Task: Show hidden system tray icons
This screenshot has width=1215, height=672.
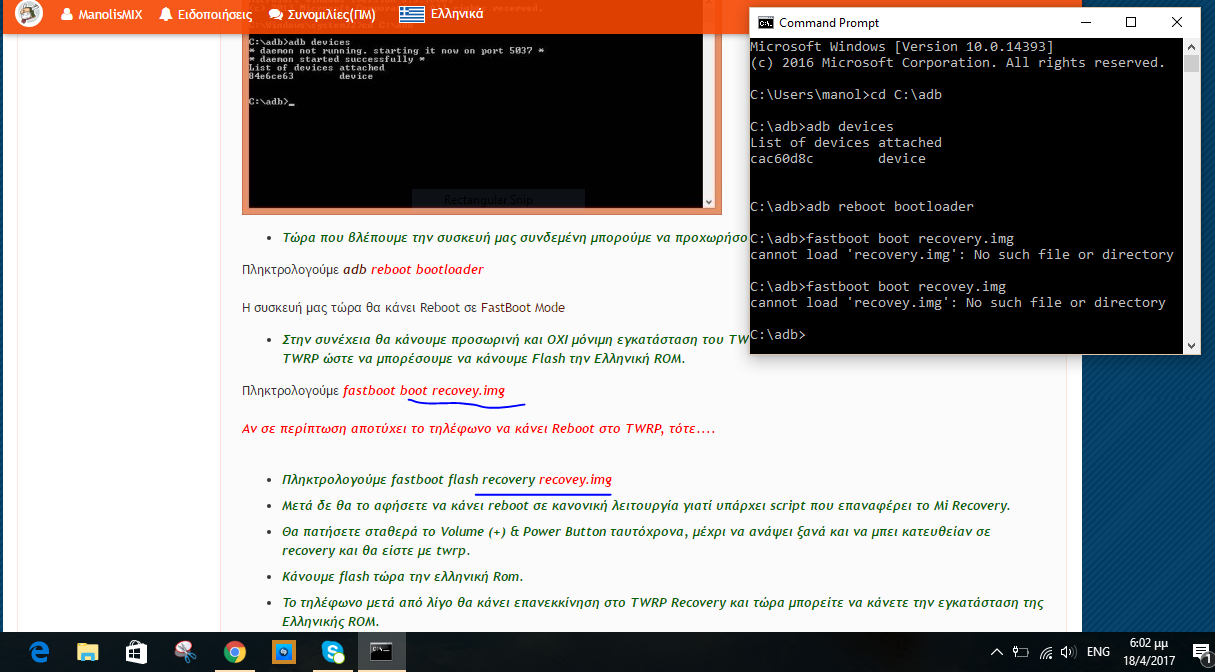Action: 997,651
